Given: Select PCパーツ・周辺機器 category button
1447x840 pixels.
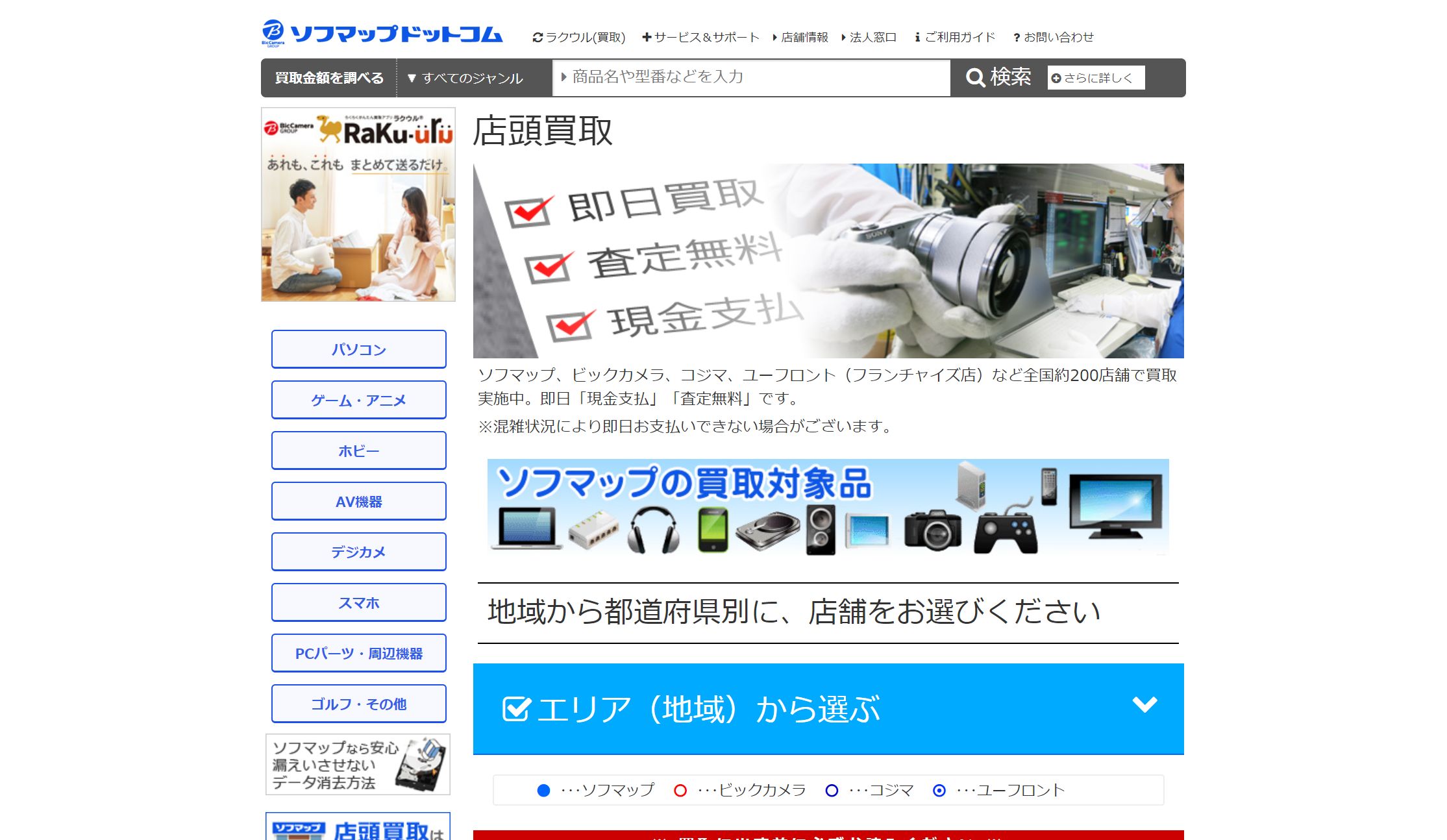Looking at the screenshot, I should pyautogui.click(x=359, y=653).
